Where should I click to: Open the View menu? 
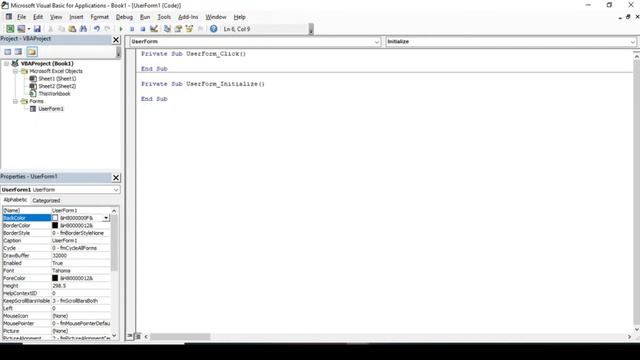(56, 17)
